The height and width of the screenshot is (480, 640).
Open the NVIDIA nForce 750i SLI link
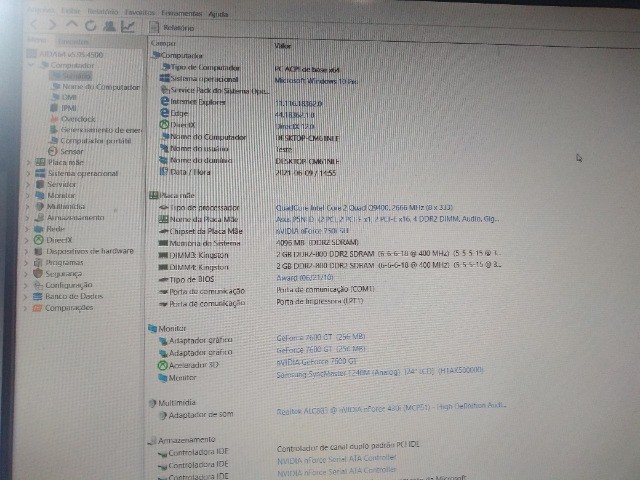pos(312,231)
